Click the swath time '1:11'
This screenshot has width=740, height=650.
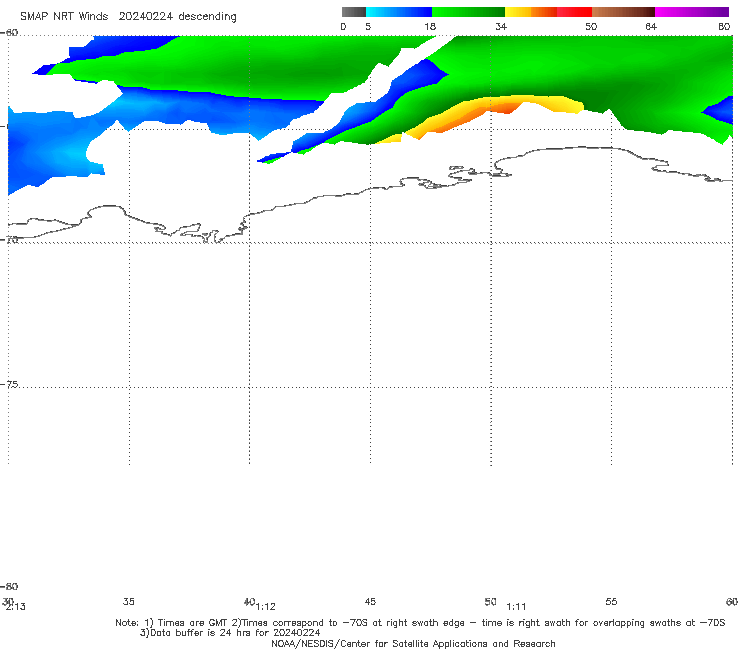[516, 607]
